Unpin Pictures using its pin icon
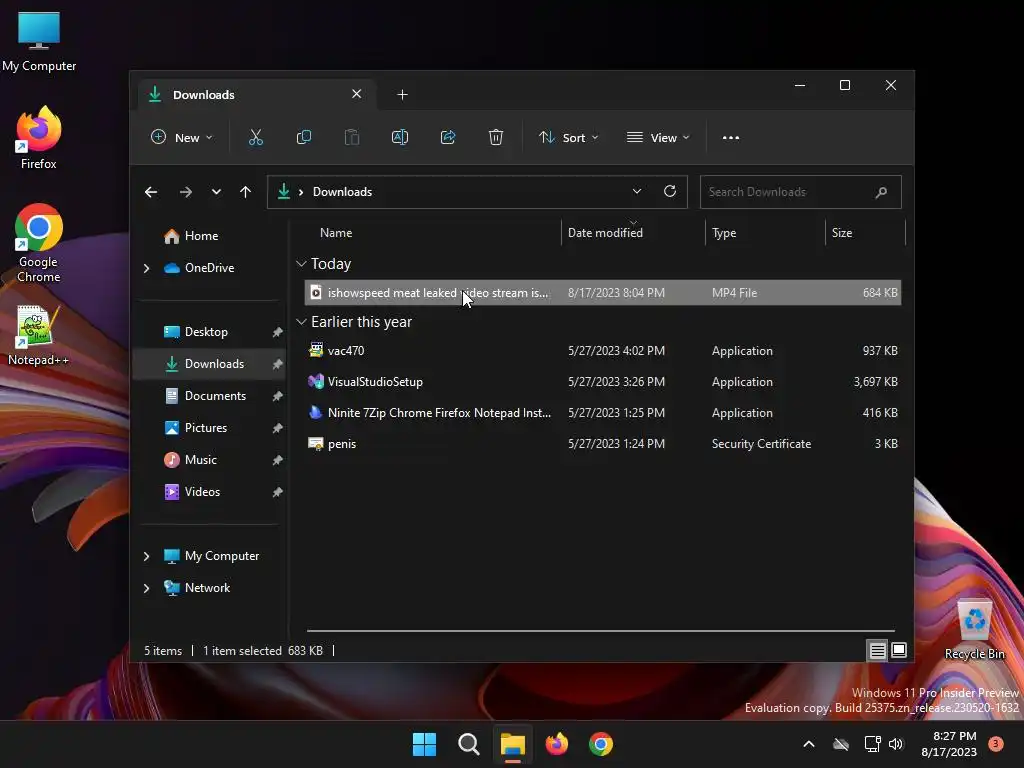The height and width of the screenshot is (768, 1024). click(277, 428)
